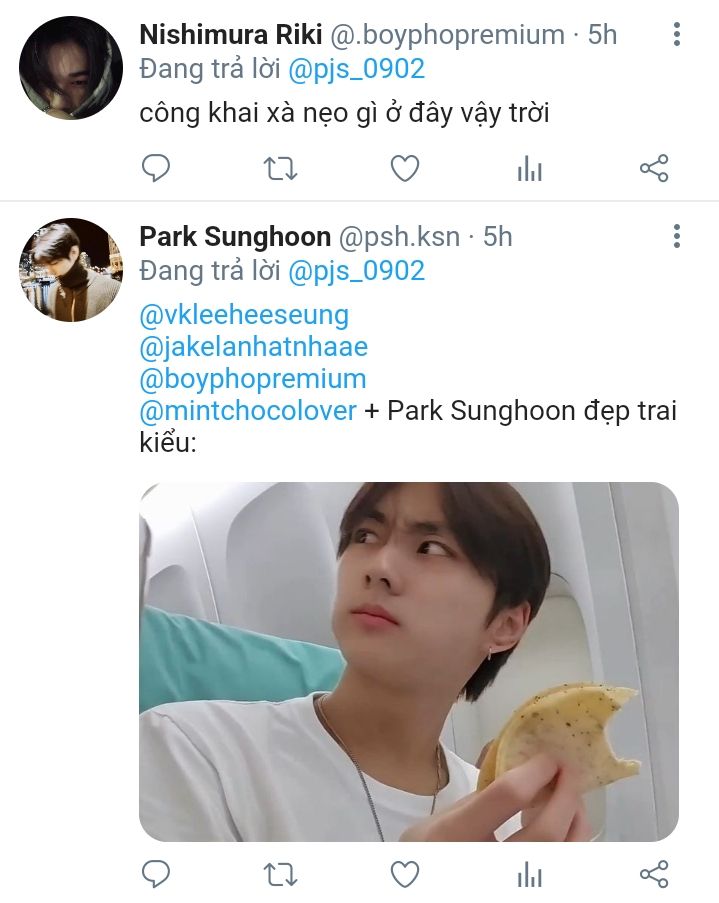
Task: Reply to Nishimura Riki's tweet
Action: [x=155, y=169]
